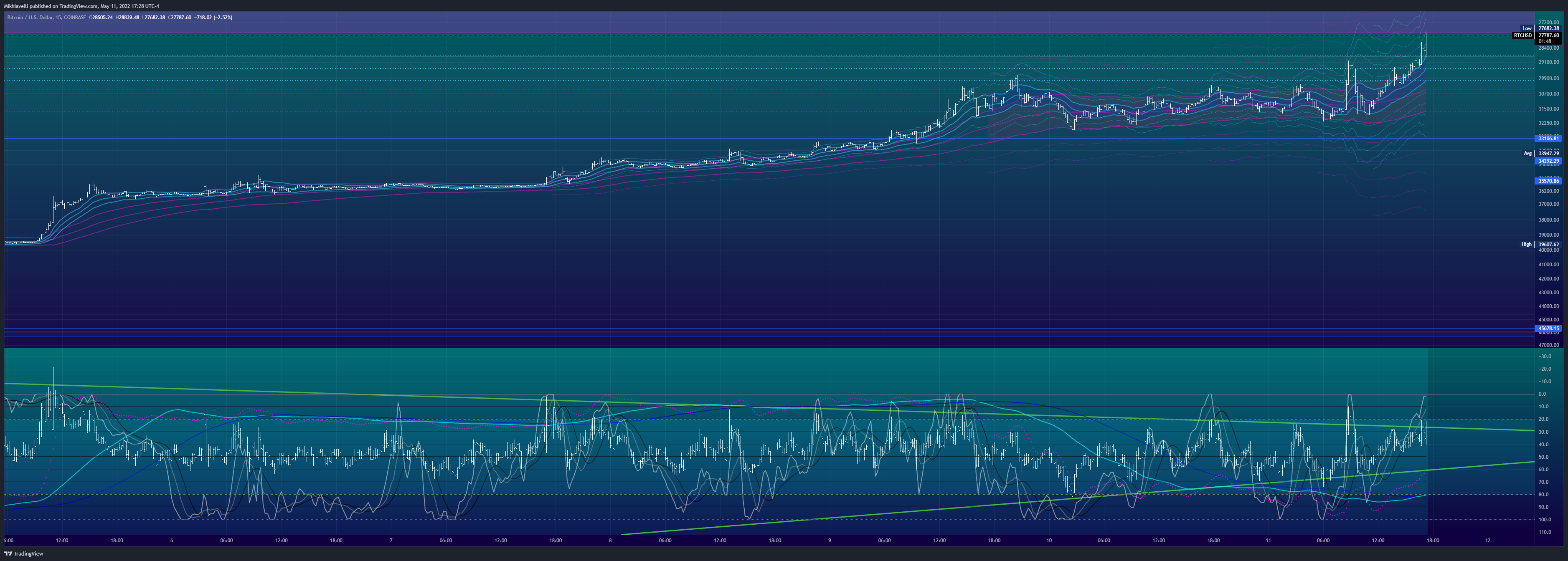1568x561 pixels.
Task: Click the 30700.00 price axis tick
Action: point(1548,94)
